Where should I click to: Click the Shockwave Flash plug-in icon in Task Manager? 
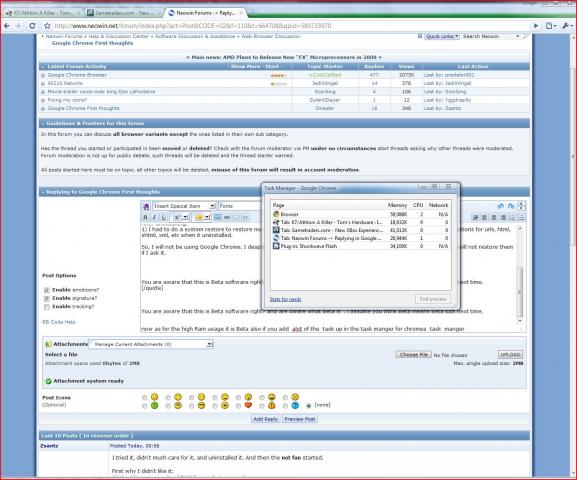[276, 246]
